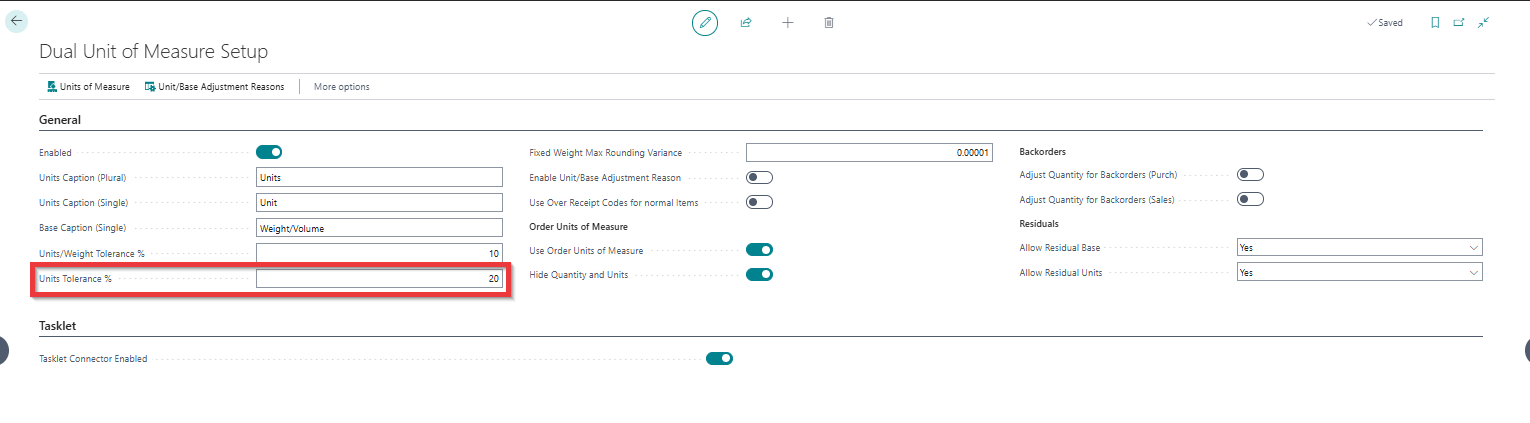The image size is (1530, 423).
Task: Toggle Use Over Receipt Codes for normal Items
Action: pos(759,202)
